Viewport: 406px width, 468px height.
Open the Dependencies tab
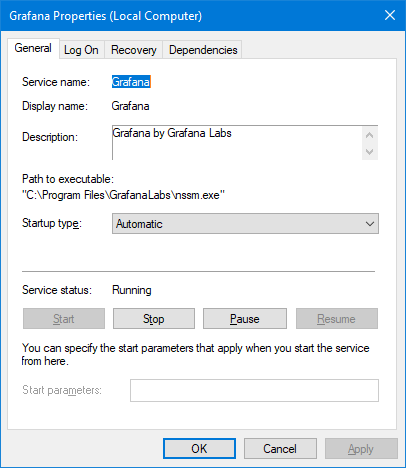point(203,50)
